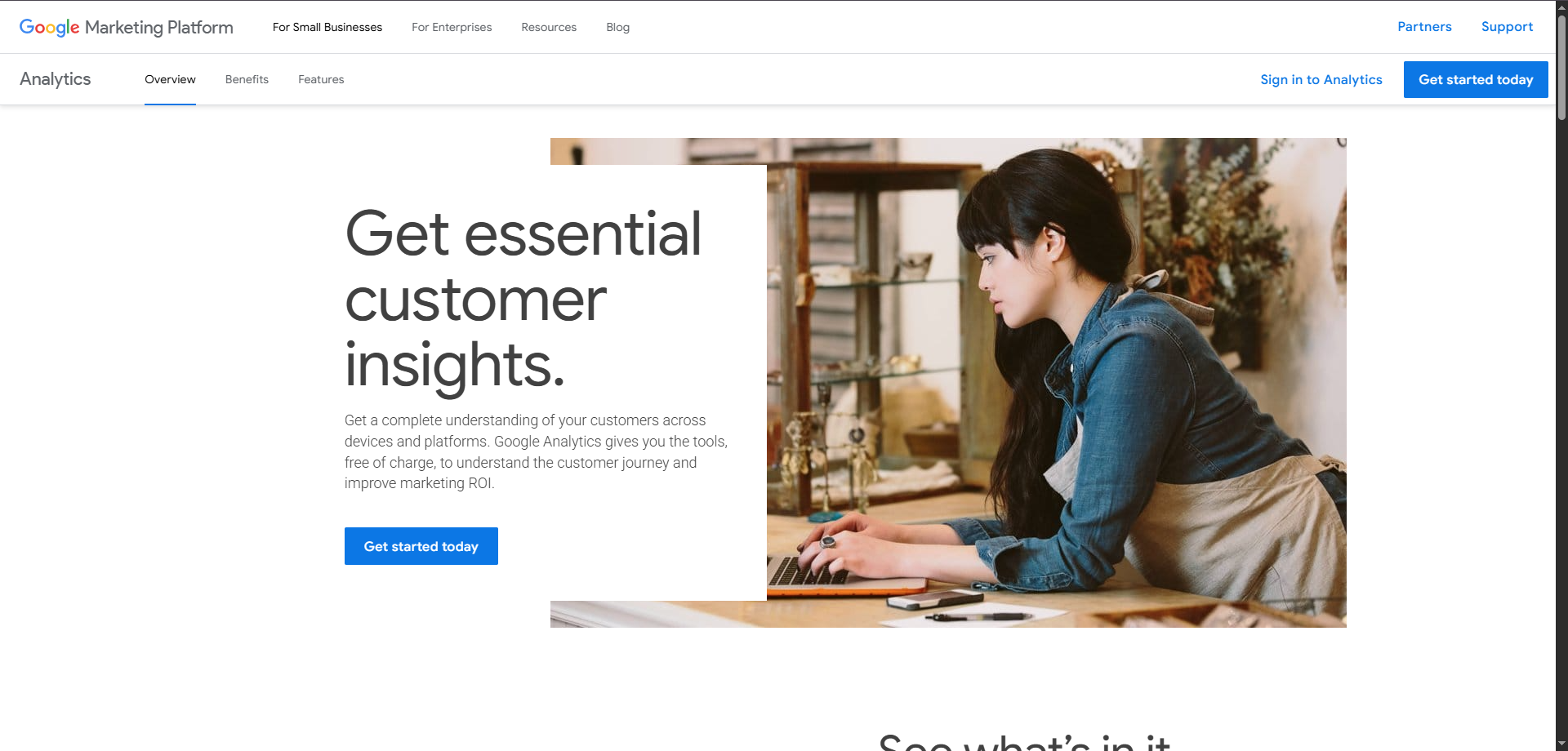The height and width of the screenshot is (751, 1568).
Task: Click the Get essential customer insights heading
Action: [x=523, y=299]
